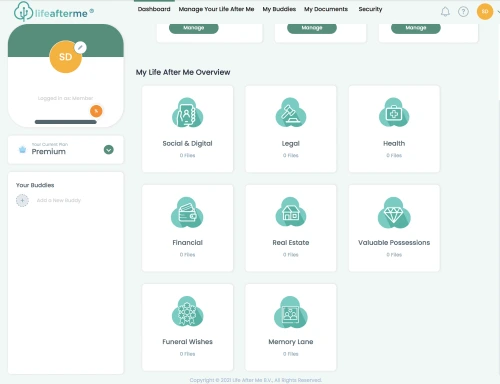Screen dimensions: 500x384
Task: Open the Social & Digital category icon
Action: [x=187, y=112]
